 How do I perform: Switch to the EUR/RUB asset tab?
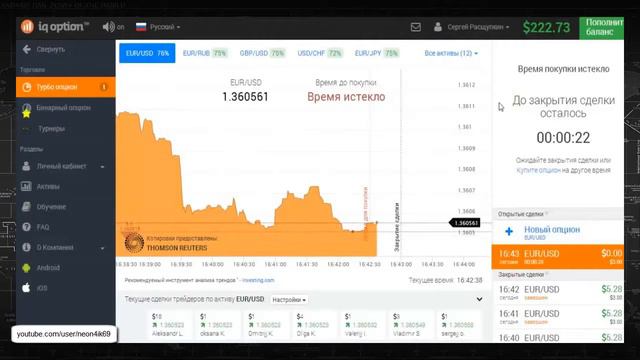point(204,53)
